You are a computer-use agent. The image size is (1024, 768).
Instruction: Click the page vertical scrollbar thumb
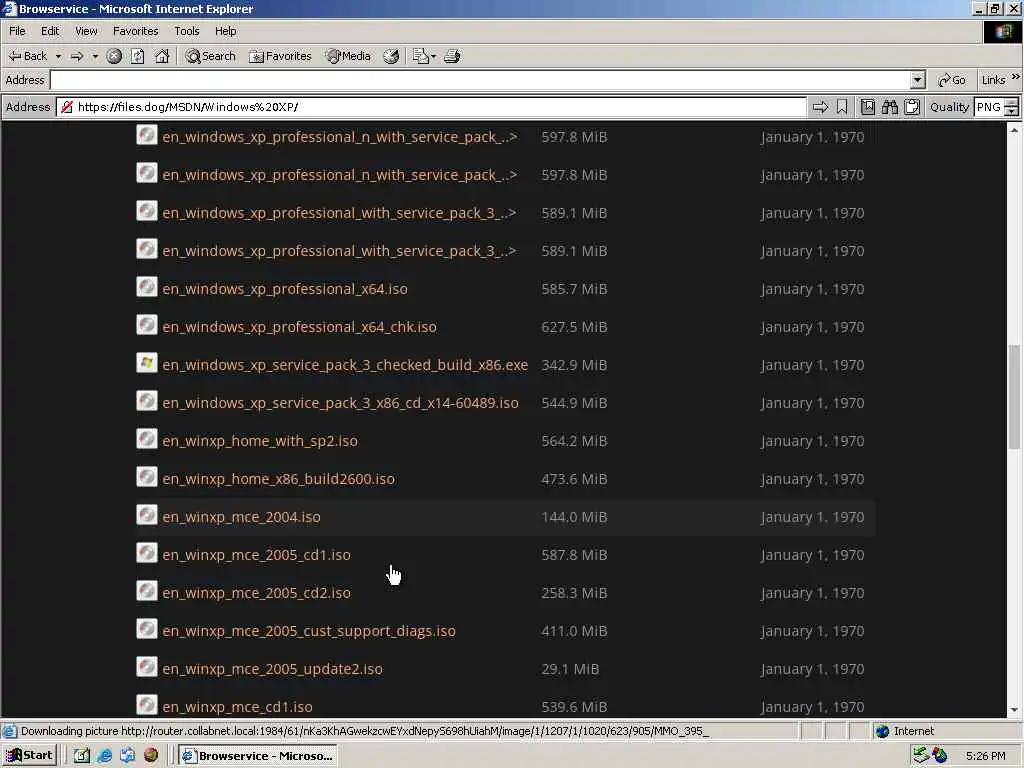[1014, 397]
